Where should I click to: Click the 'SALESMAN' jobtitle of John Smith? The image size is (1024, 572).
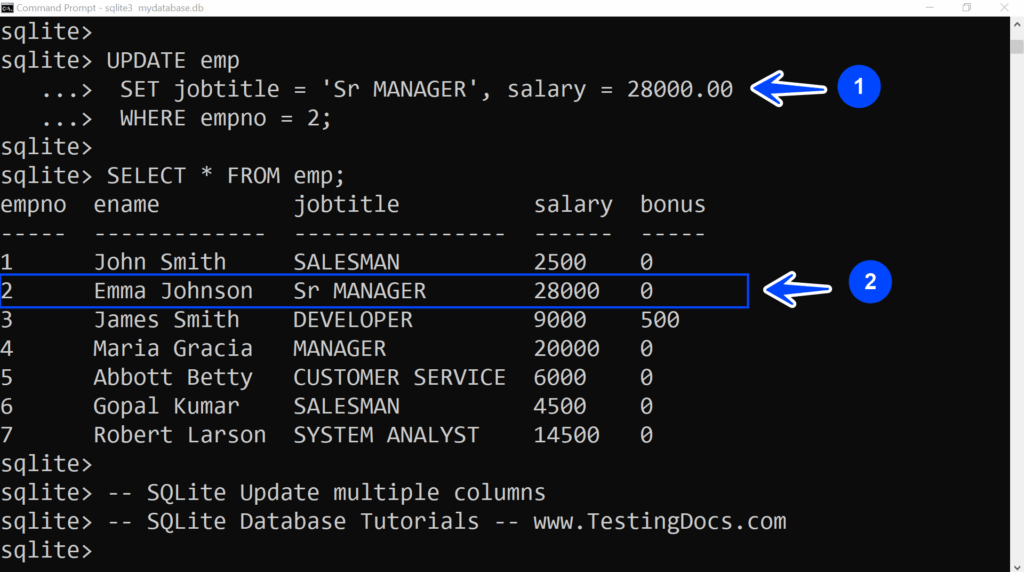[x=346, y=262]
